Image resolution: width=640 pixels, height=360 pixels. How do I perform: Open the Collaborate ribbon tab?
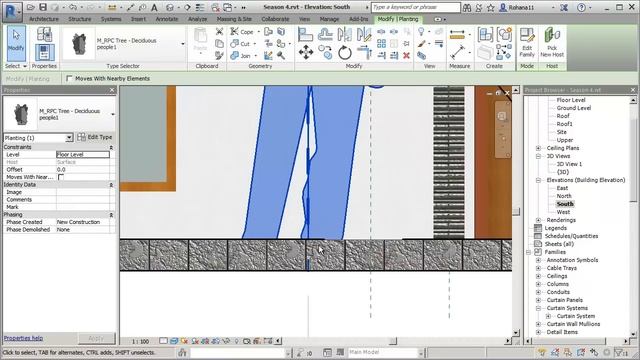[275, 19]
